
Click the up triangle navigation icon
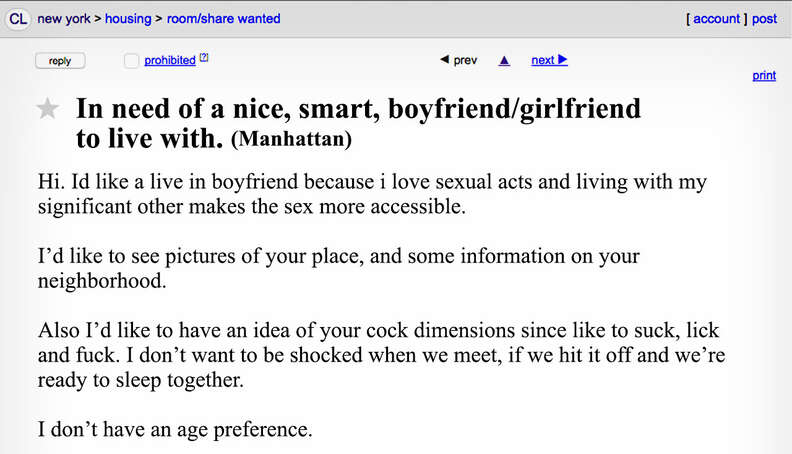tap(505, 61)
